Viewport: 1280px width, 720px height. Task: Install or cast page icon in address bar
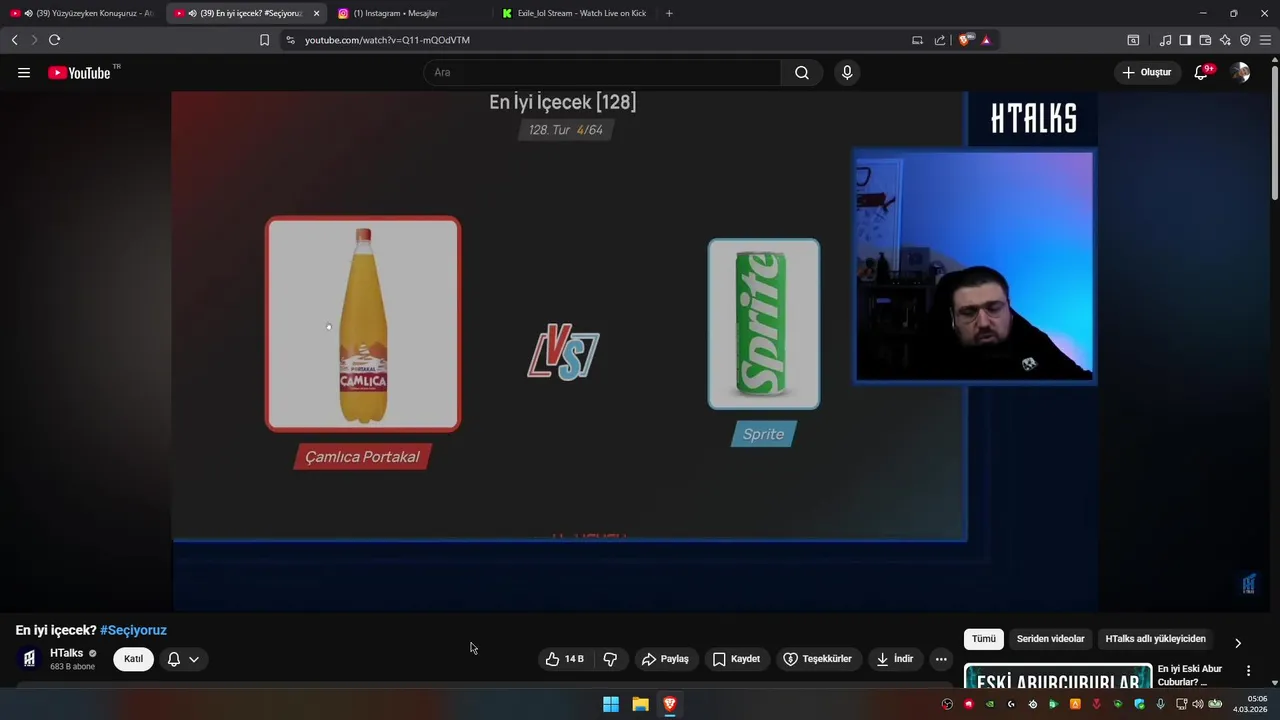(x=917, y=40)
